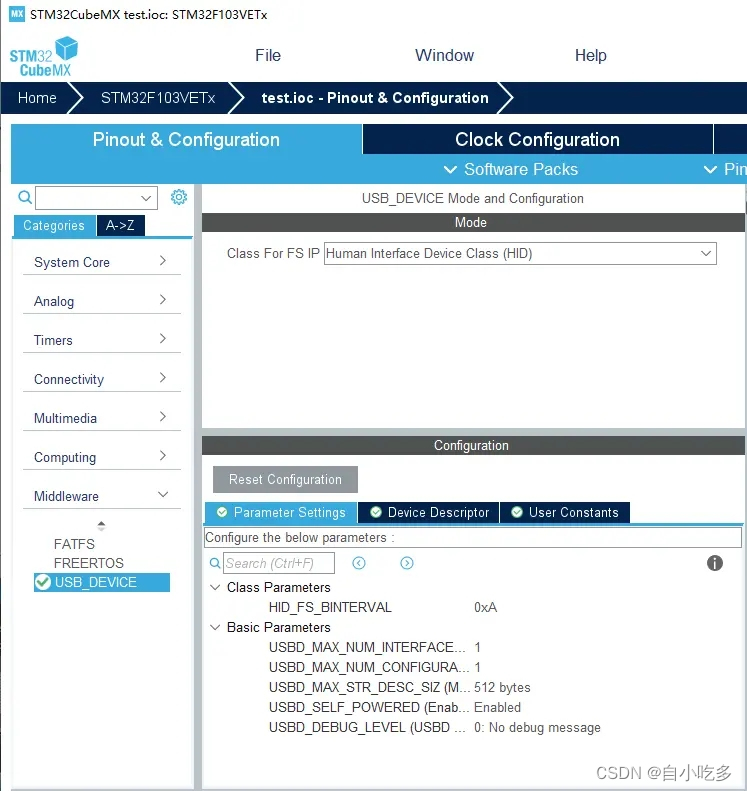Open the Window menu

[x=444, y=55]
